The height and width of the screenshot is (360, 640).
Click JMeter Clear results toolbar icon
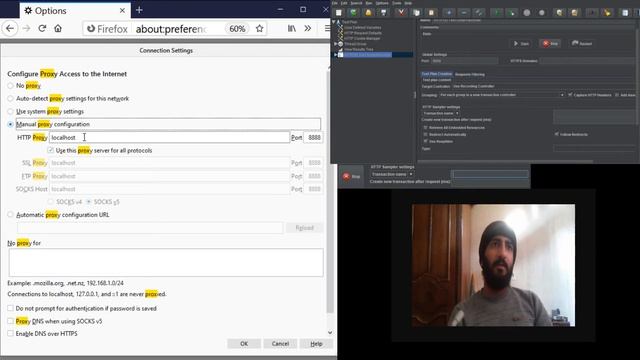pos(559,13)
